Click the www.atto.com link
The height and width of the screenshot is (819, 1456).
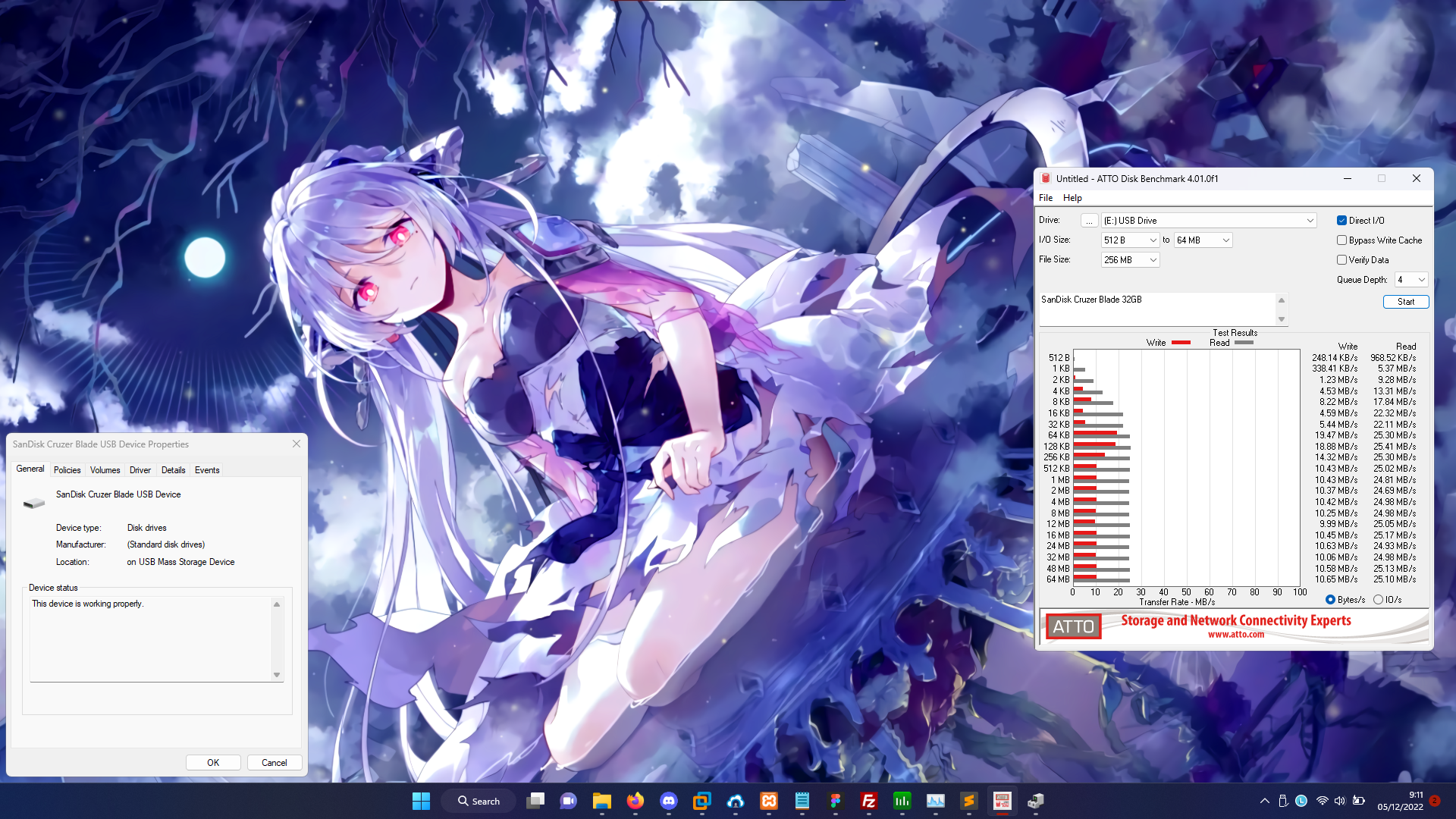1236,635
